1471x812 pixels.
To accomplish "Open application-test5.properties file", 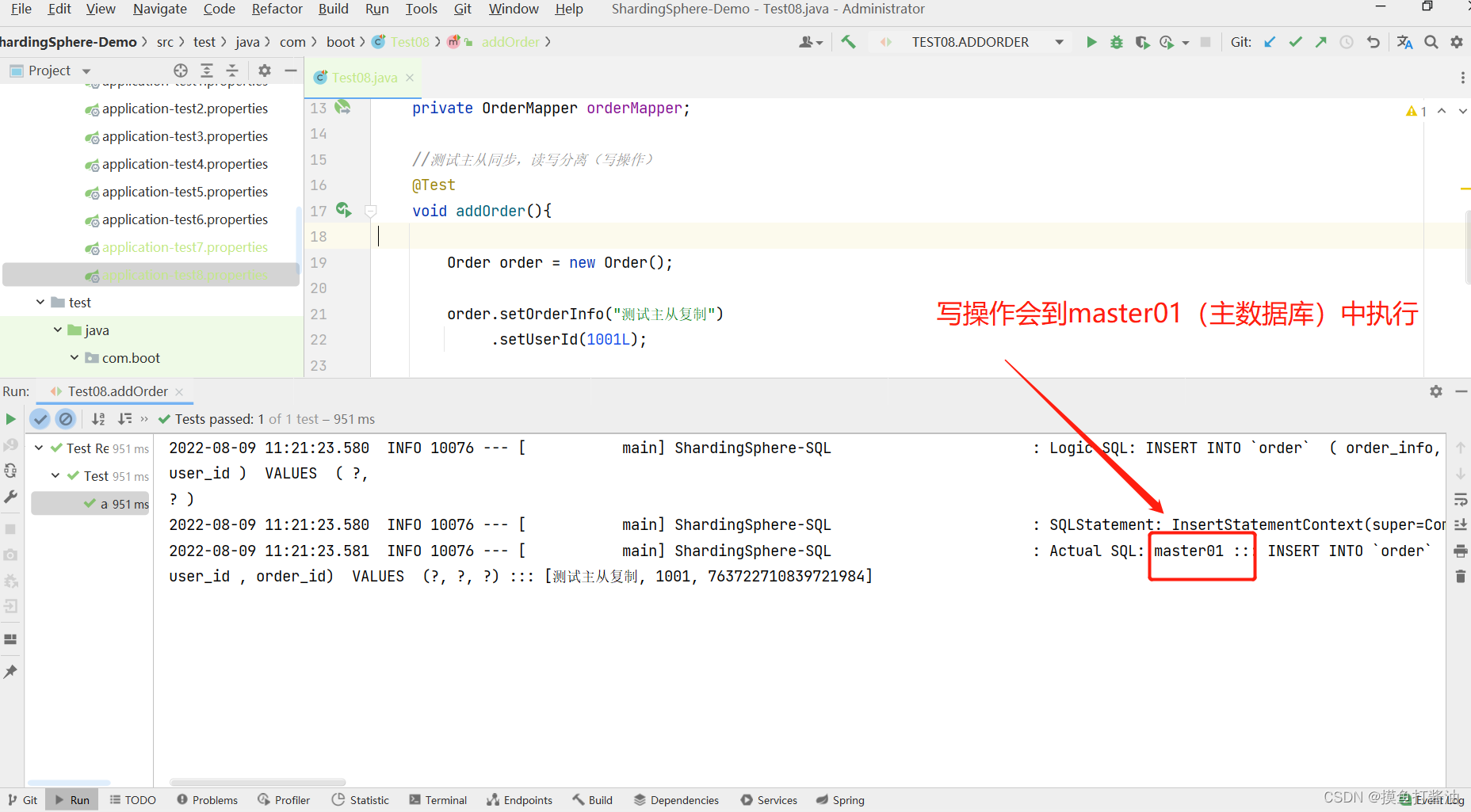I will pos(185,192).
